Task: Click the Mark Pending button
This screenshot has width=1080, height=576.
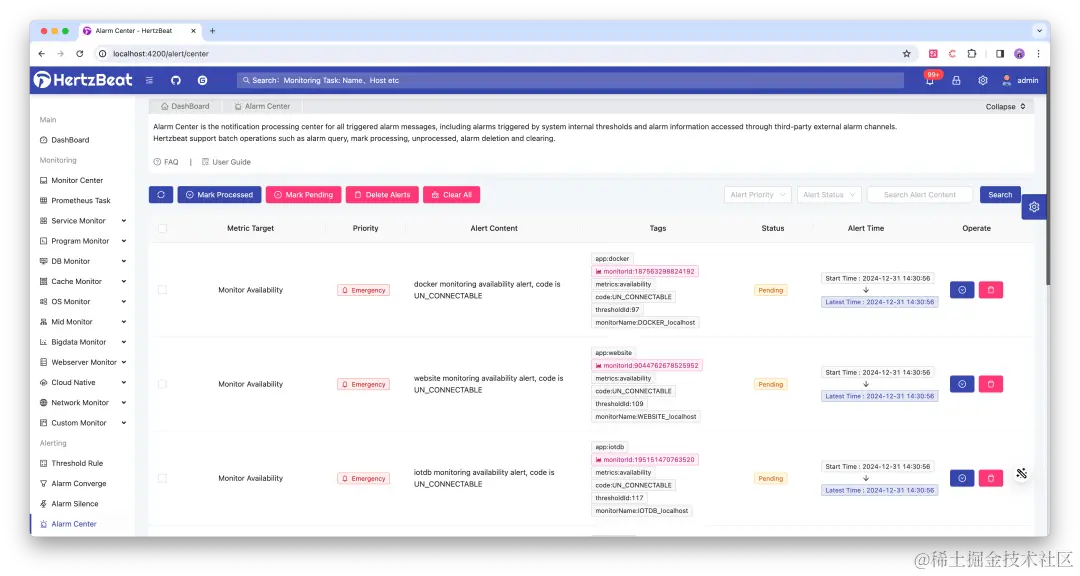Action: tap(304, 195)
